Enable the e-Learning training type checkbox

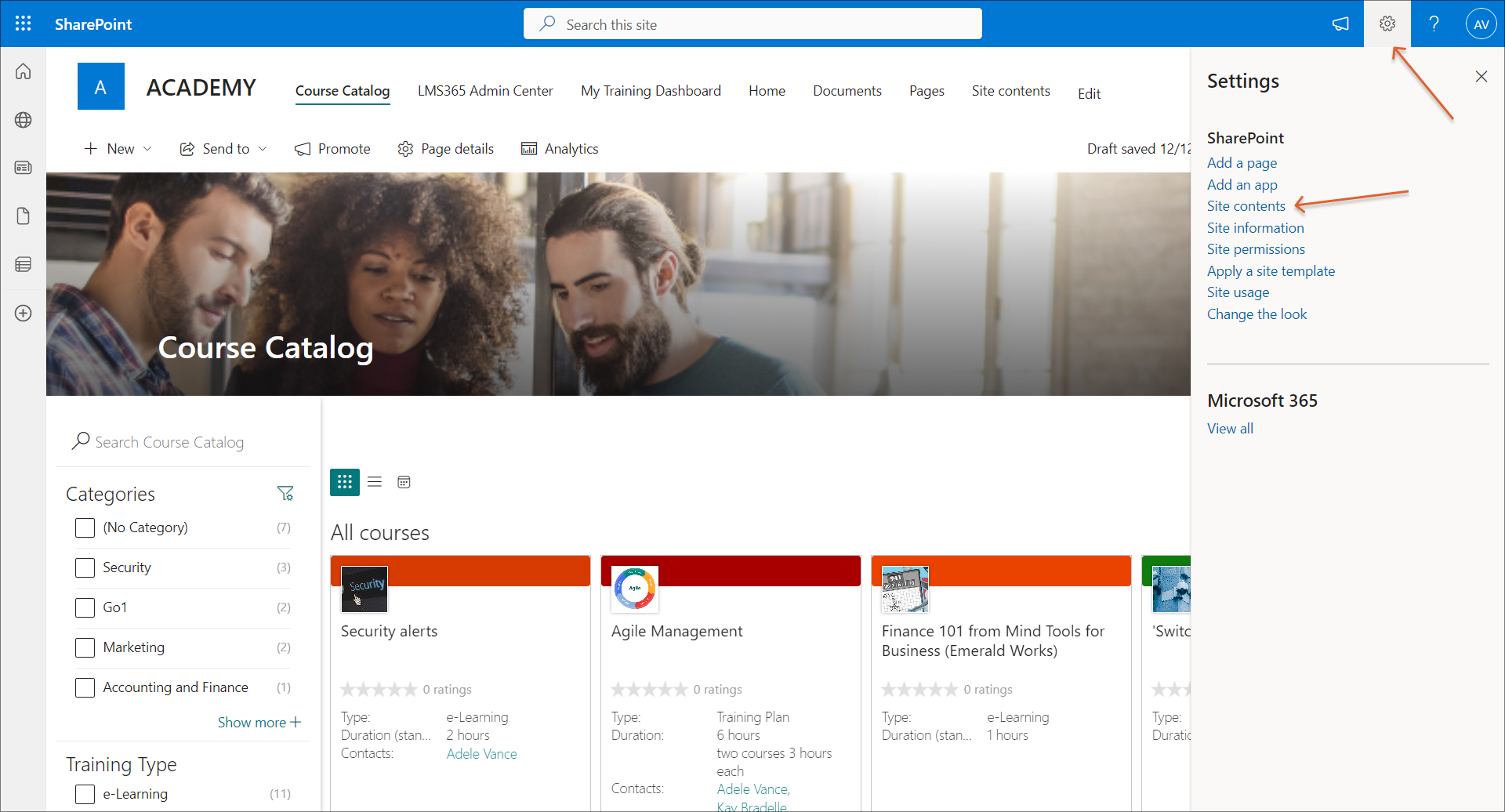point(85,794)
